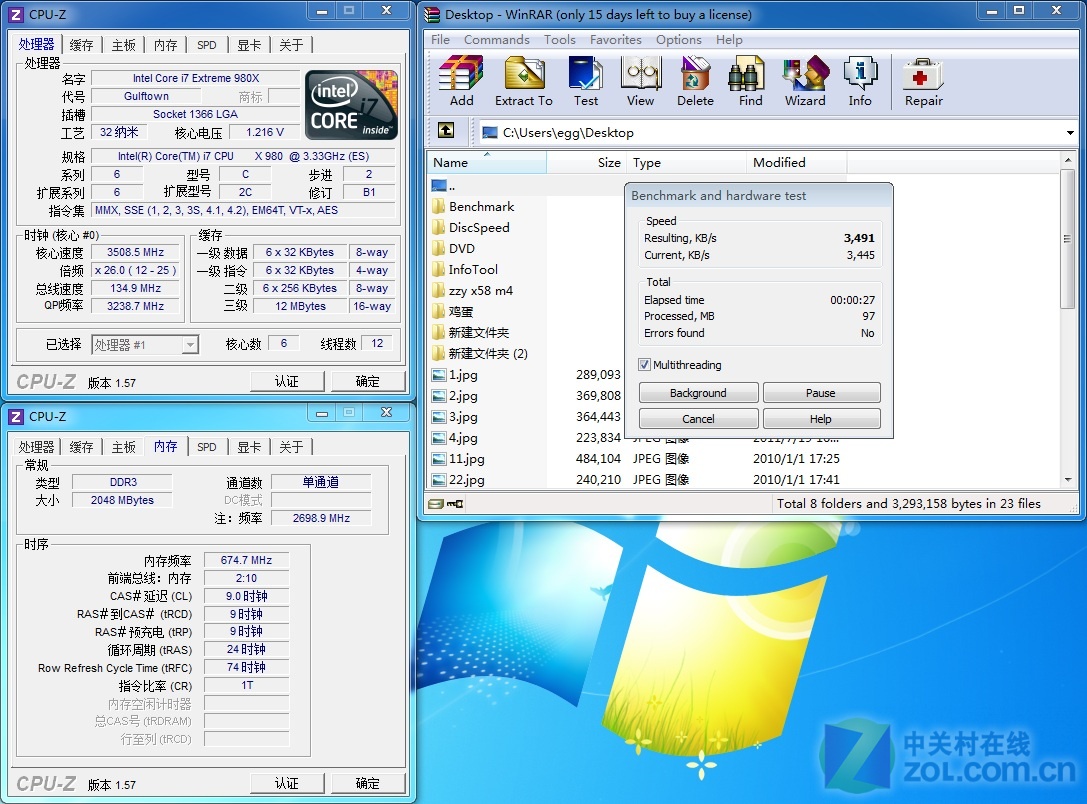This screenshot has width=1087, height=804.
Task: Go up one folder with the up-arrow icon
Action: coord(446,130)
